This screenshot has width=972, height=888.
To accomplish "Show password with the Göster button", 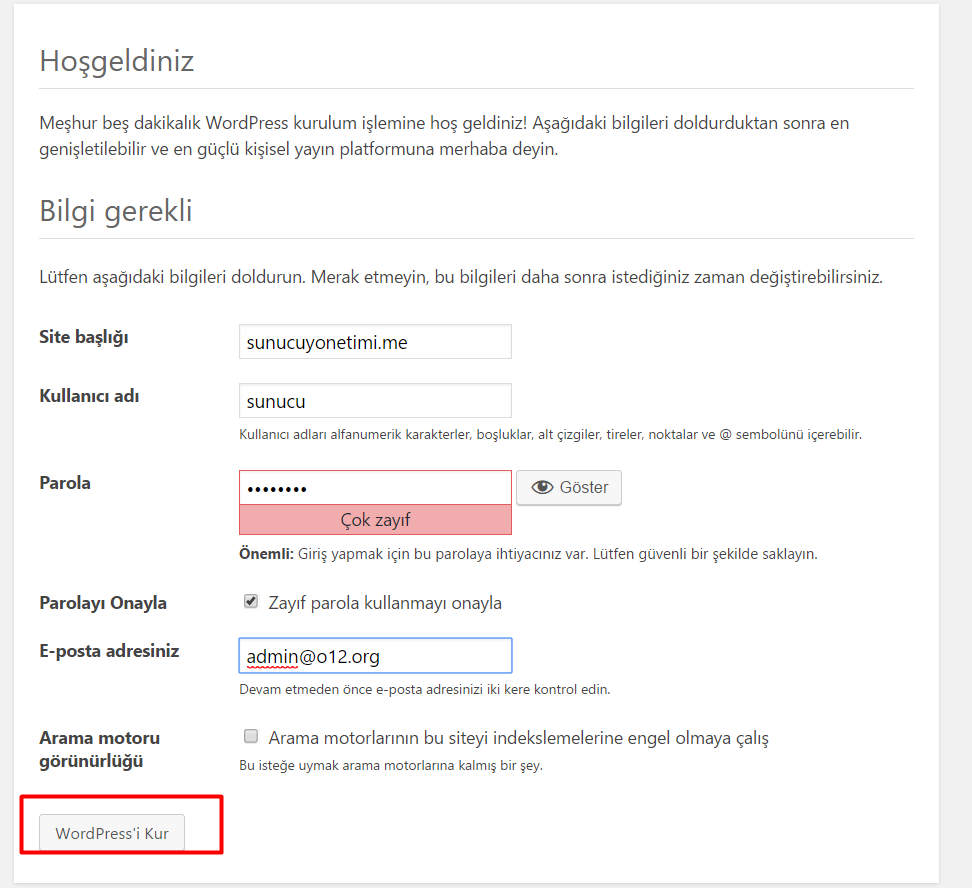I will tap(569, 487).
